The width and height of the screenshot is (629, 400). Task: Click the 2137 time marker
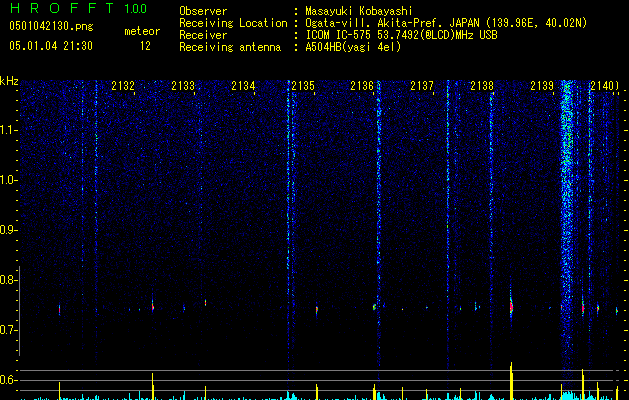click(x=422, y=86)
